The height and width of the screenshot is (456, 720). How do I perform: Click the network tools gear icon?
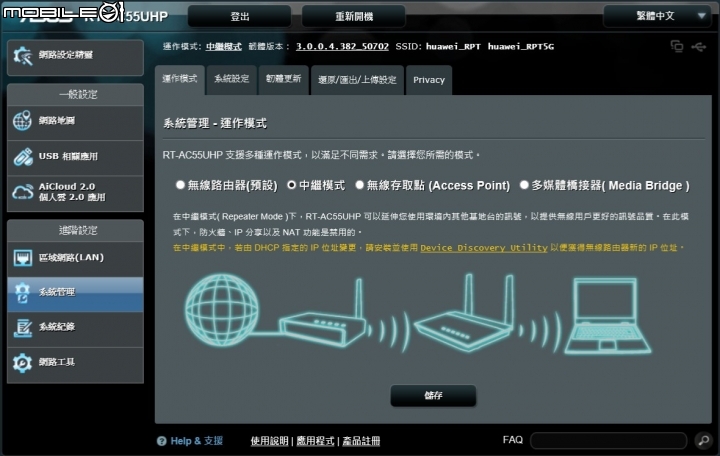pyautogui.click(x=22, y=363)
